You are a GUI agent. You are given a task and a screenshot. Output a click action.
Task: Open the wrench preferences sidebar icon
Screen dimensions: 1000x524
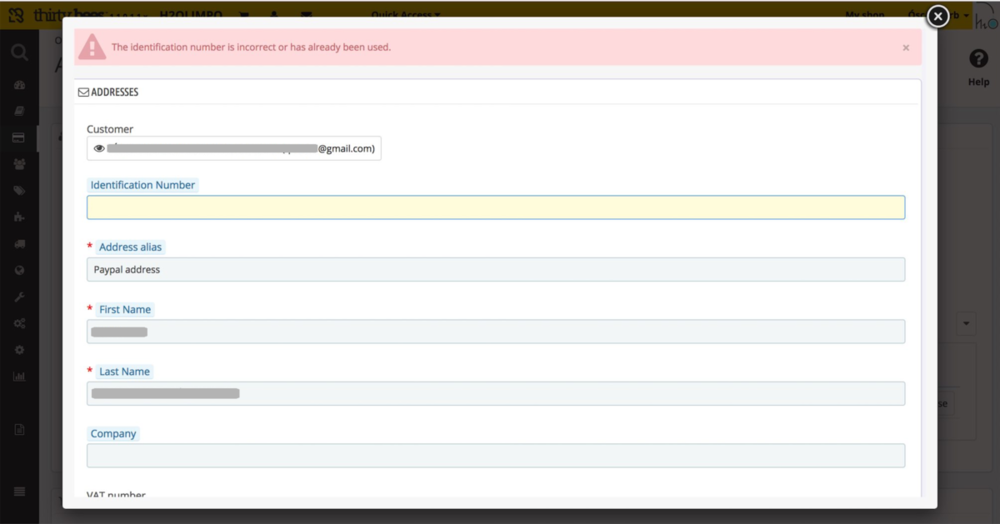click(19, 297)
